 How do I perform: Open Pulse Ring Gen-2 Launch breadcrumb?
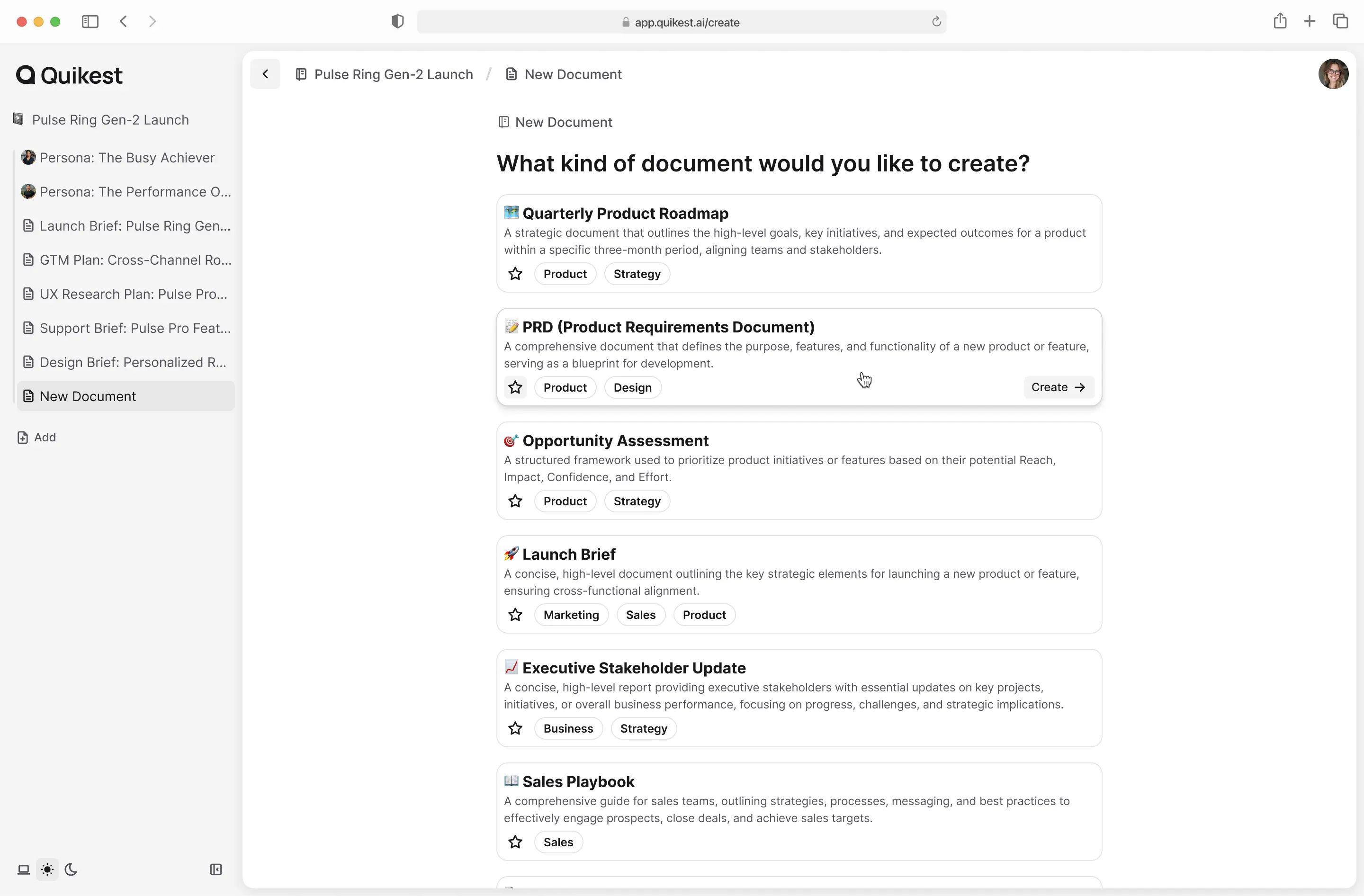point(385,74)
